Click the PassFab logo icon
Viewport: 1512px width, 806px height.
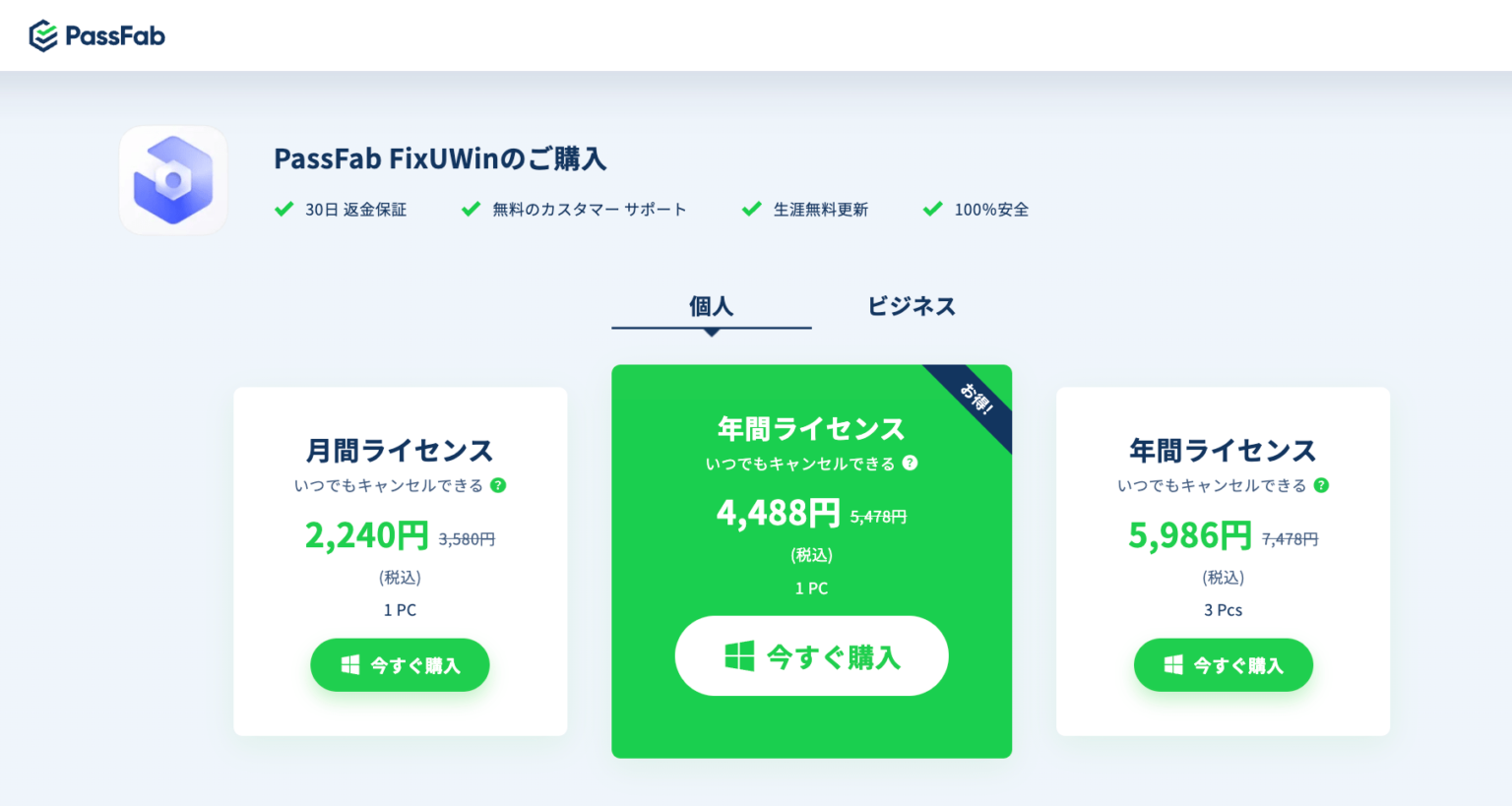pos(43,34)
